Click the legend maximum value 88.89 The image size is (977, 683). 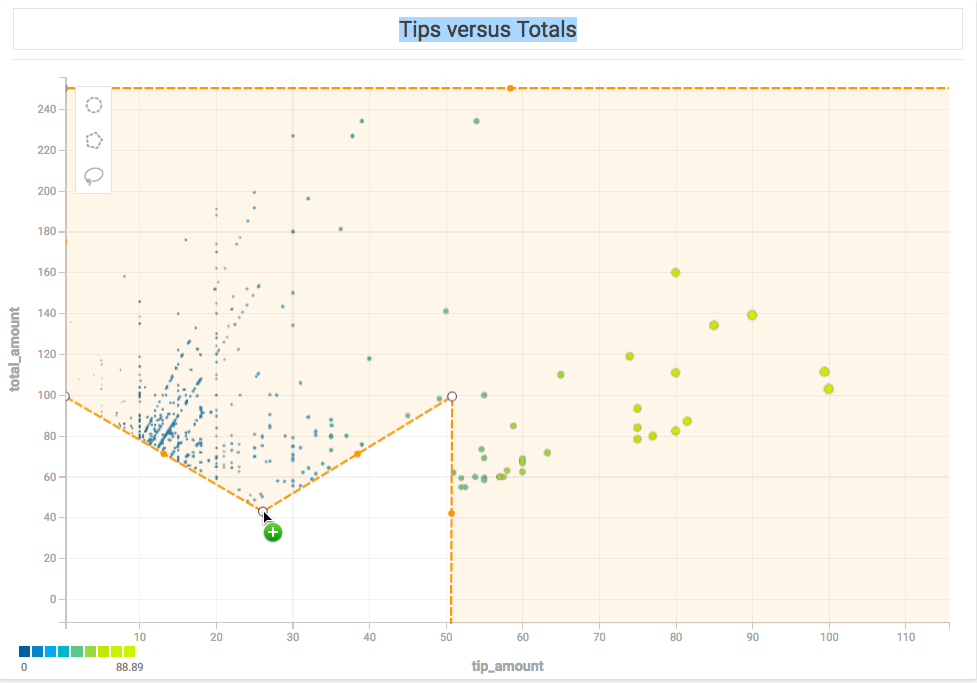(130, 667)
